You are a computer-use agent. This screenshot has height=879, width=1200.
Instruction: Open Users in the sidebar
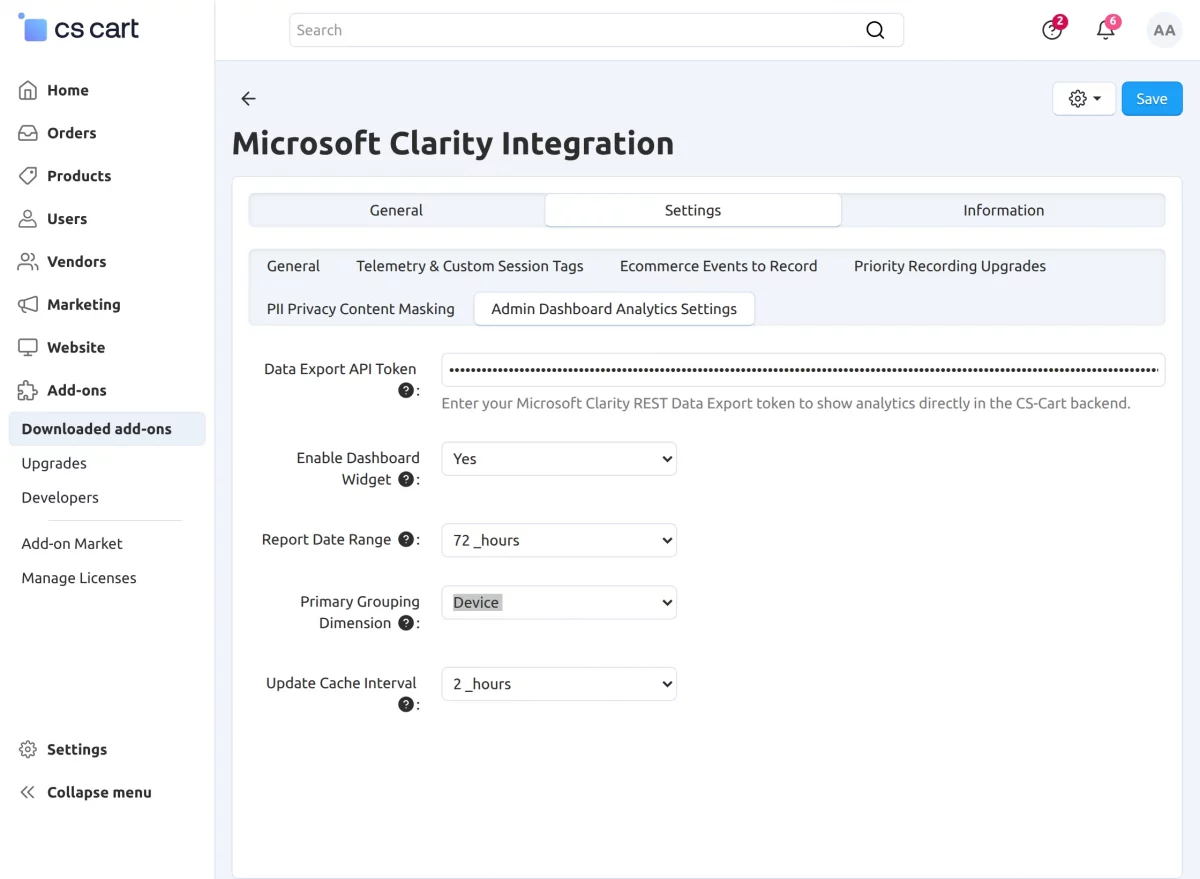click(x=67, y=219)
